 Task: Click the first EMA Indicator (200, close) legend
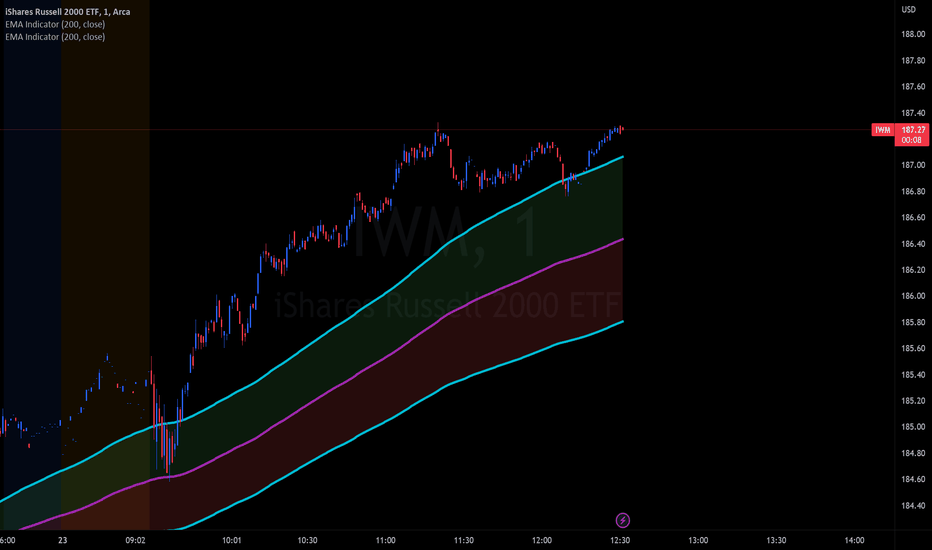pos(55,24)
